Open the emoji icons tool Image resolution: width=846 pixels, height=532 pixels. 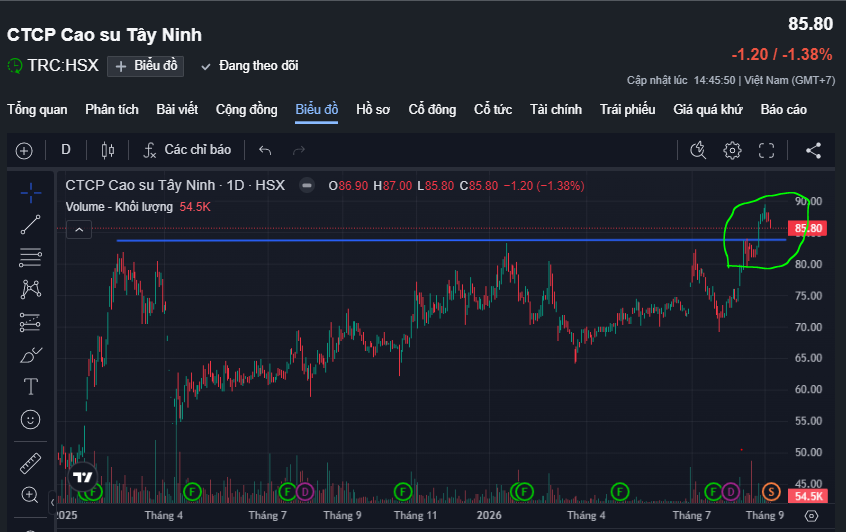click(x=31, y=419)
